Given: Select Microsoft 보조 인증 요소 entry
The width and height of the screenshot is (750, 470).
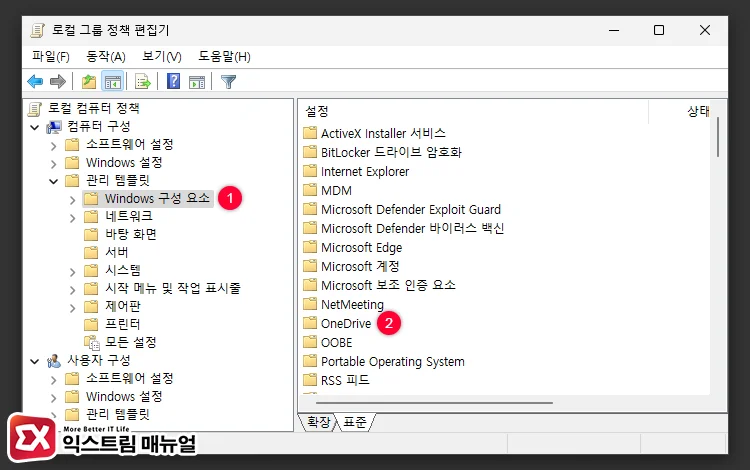Looking at the screenshot, I should [x=388, y=285].
